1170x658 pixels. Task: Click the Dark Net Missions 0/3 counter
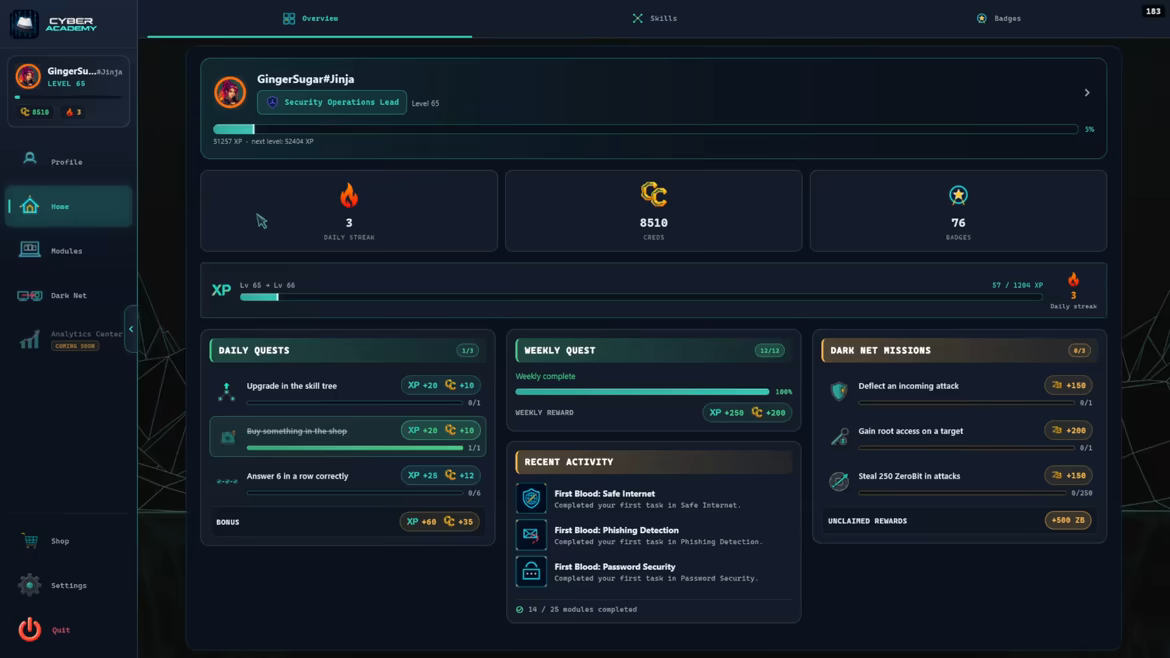coord(1079,351)
